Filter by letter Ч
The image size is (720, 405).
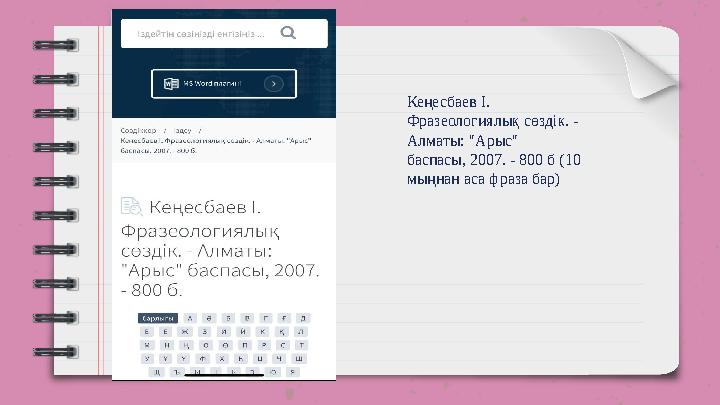pos(279,359)
